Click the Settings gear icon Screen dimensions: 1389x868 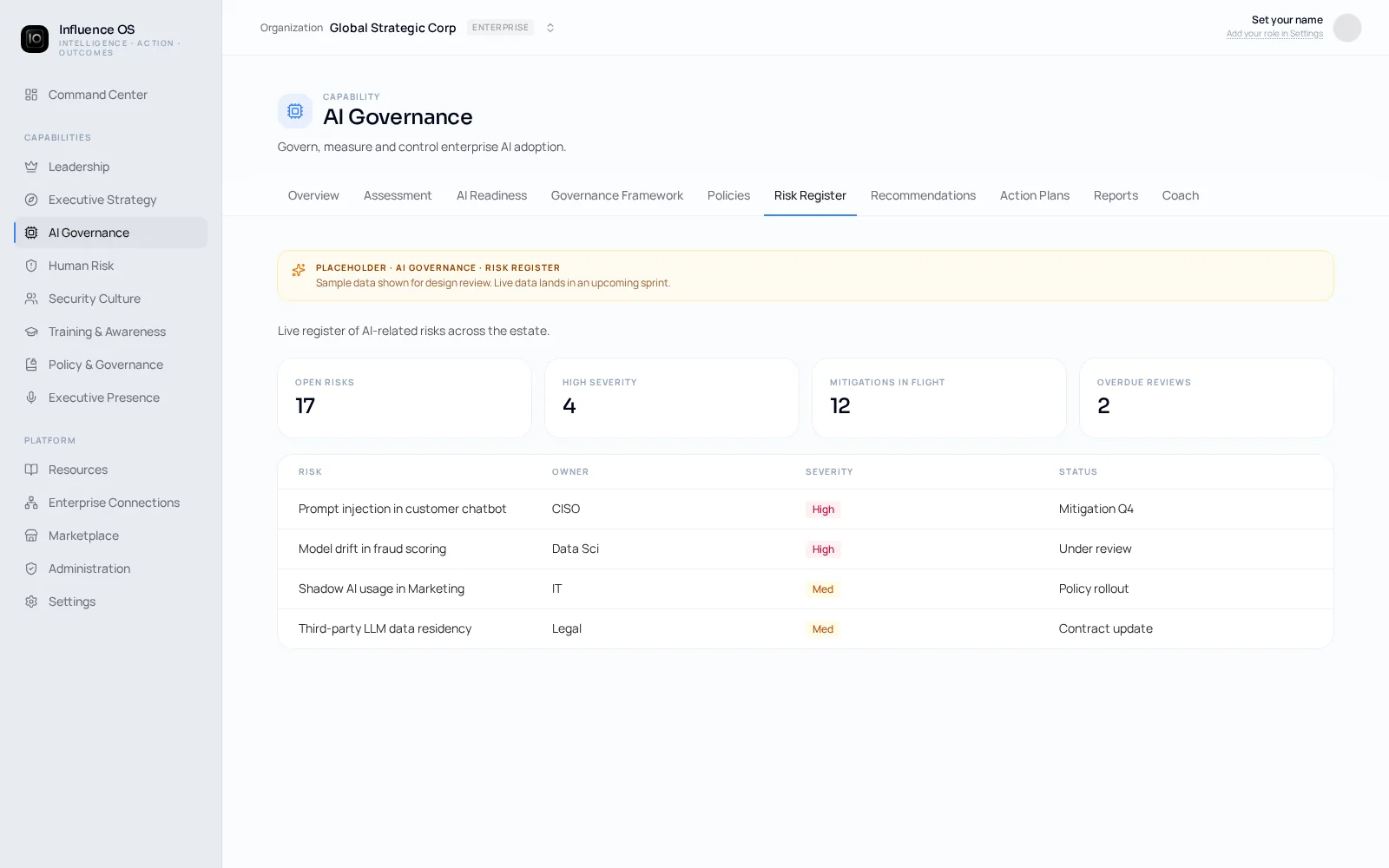(x=31, y=602)
